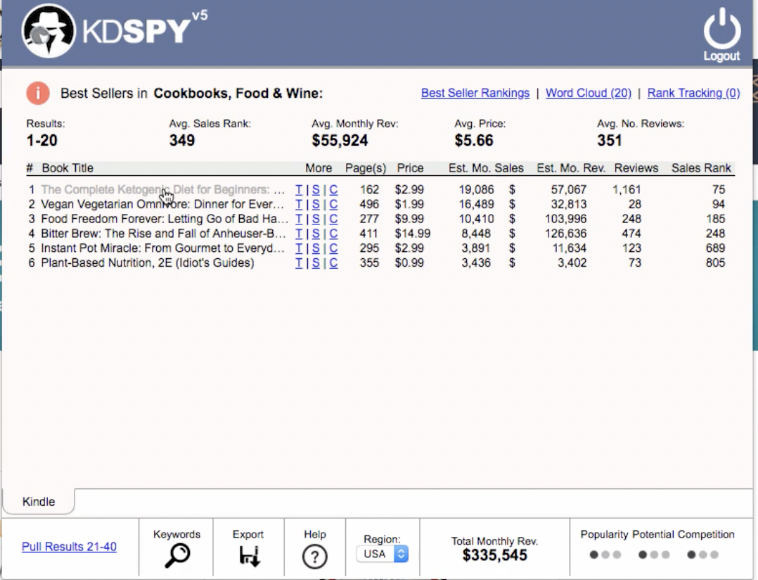The width and height of the screenshot is (758, 580).
Task: Click C link for Bitter Brew row
Action: click(334, 234)
